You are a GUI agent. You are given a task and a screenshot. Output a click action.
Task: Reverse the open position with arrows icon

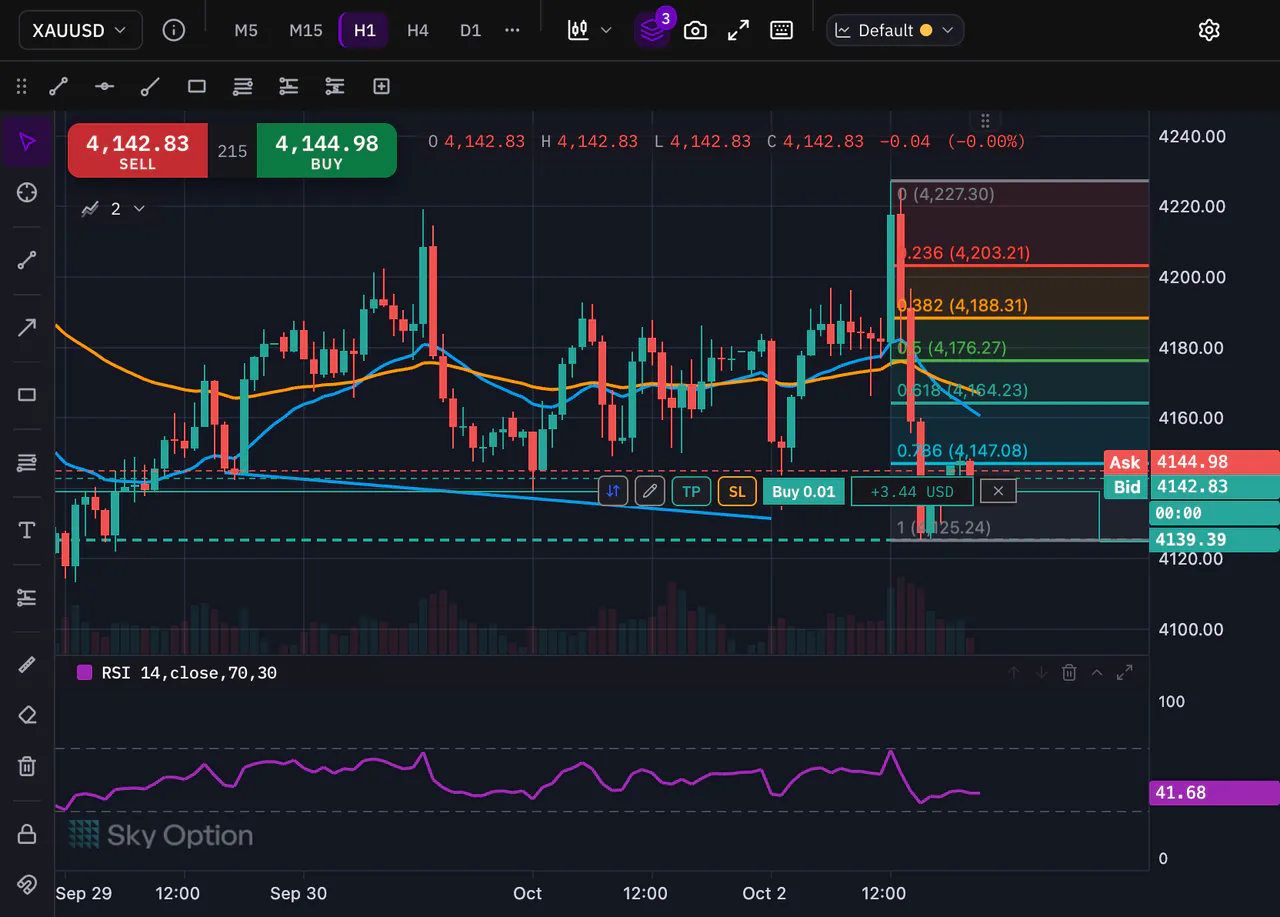[614, 491]
